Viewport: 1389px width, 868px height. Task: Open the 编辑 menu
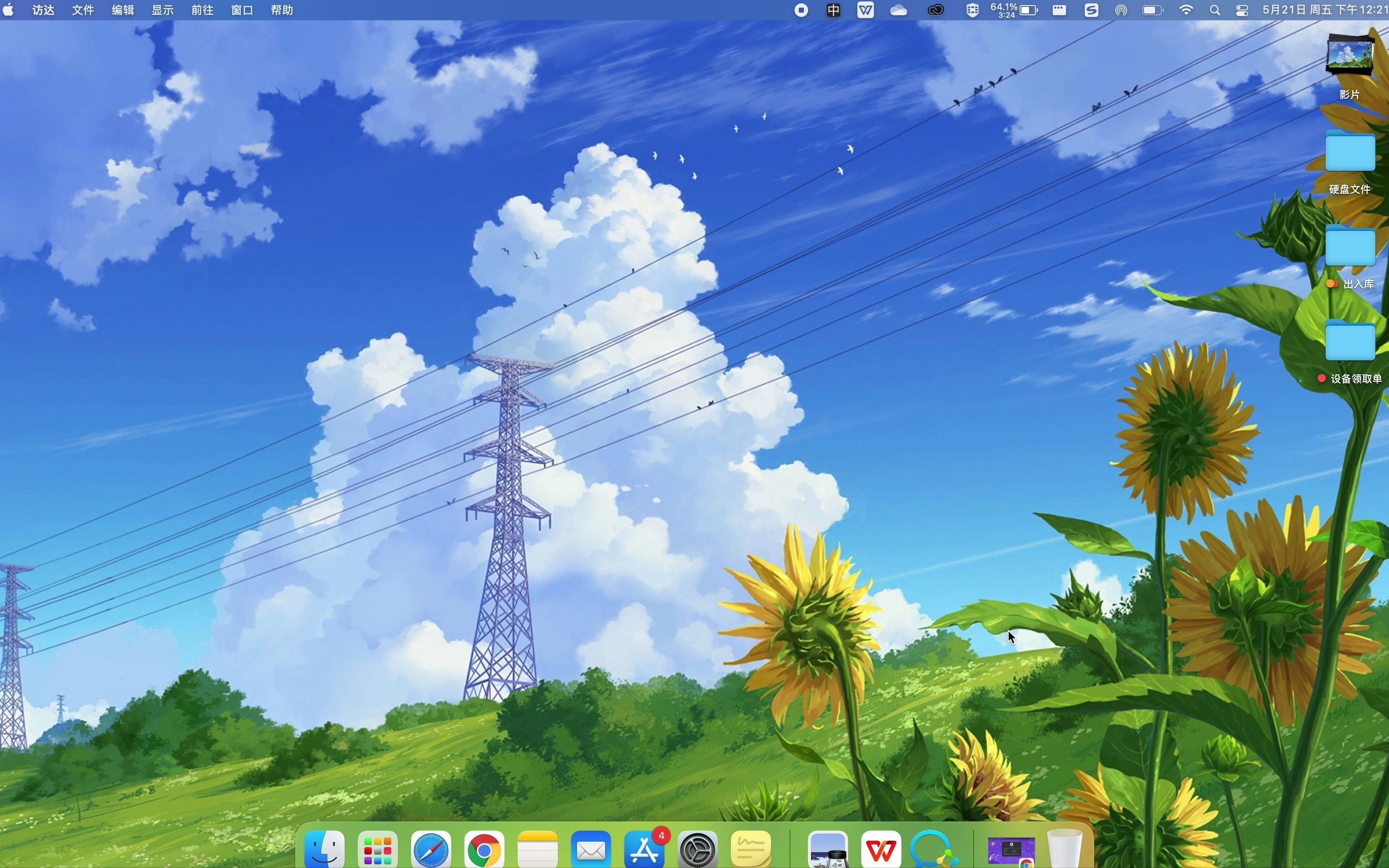pyautogui.click(x=122, y=10)
